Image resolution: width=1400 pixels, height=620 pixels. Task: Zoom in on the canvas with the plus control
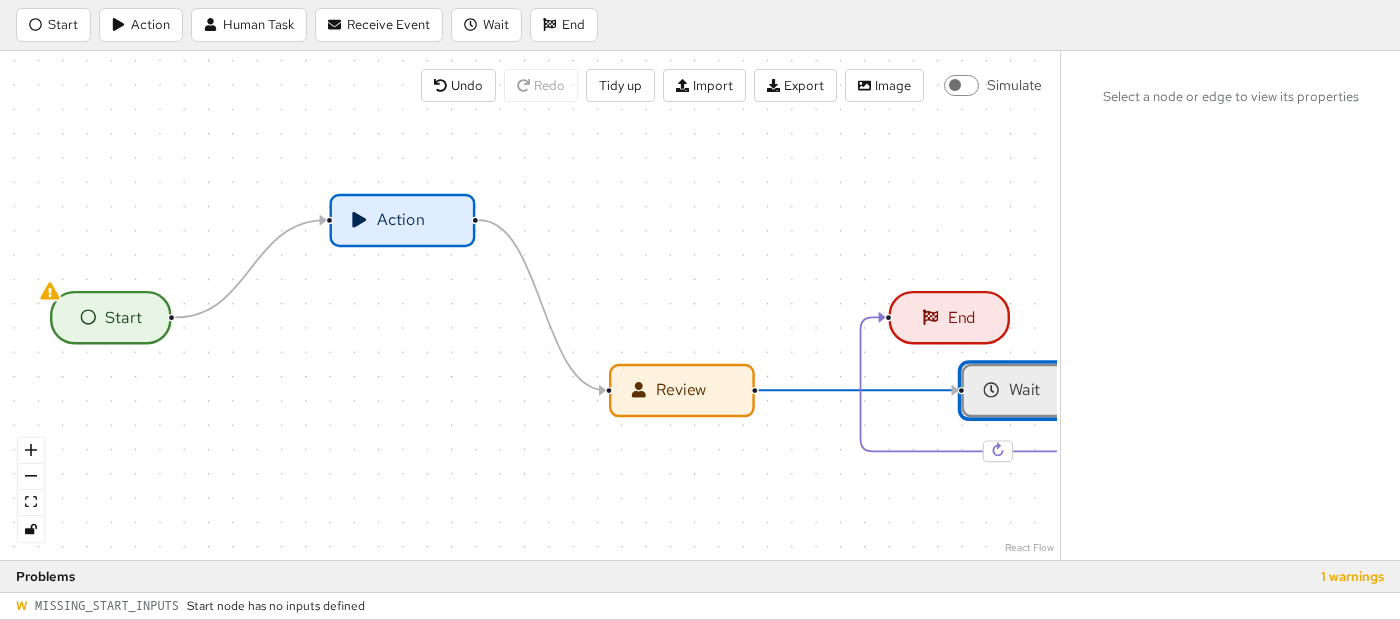pyautogui.click(x=31, y=450)
